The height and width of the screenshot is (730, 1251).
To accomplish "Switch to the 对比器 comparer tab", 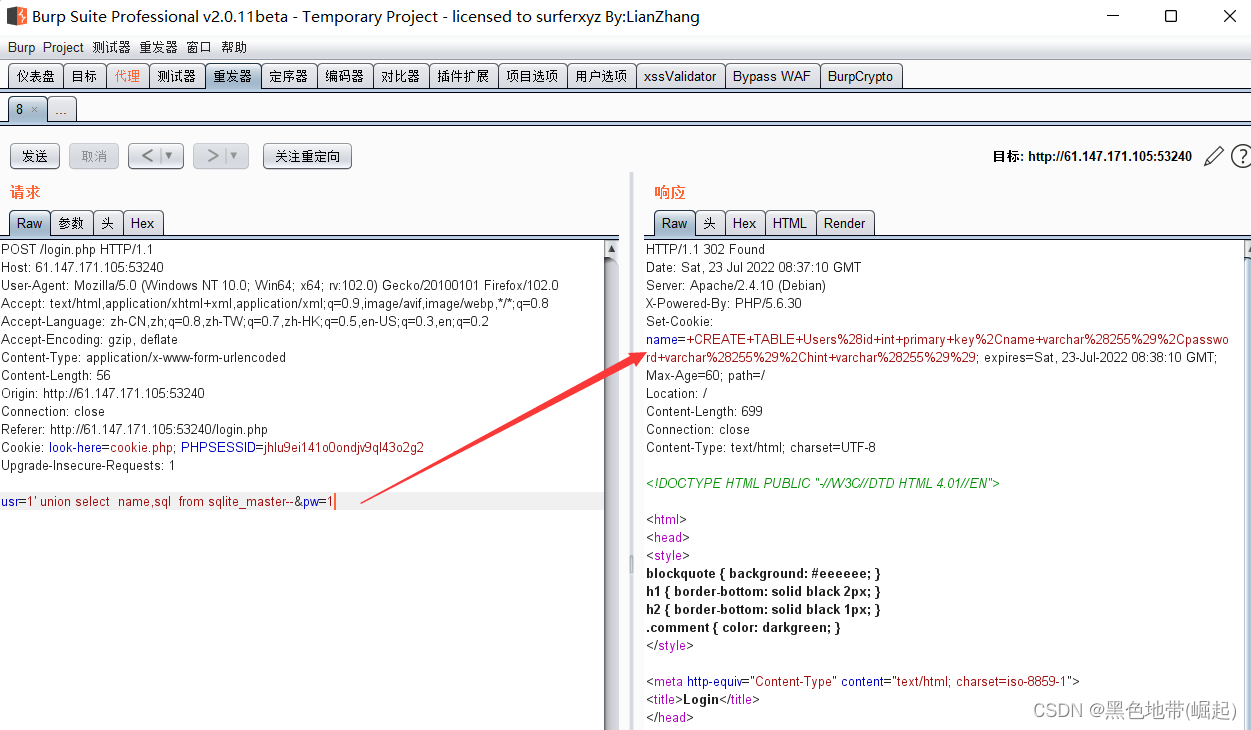I will click(400, 76).
